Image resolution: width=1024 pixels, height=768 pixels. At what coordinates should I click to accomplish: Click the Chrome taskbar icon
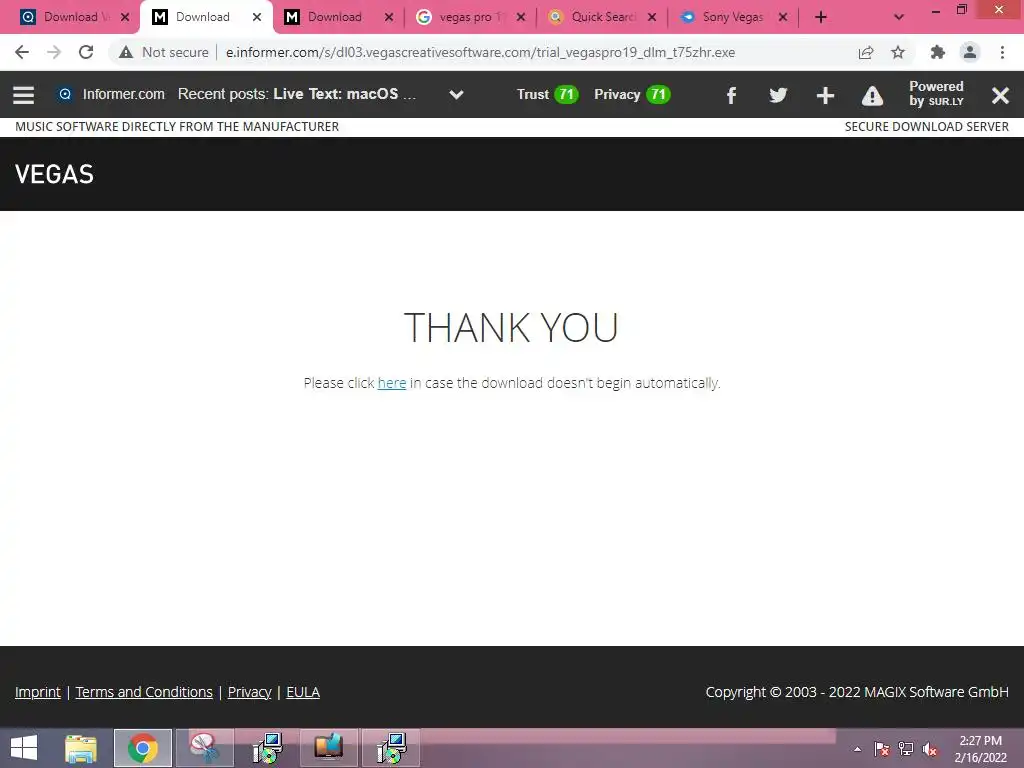(x=142, y=748)
